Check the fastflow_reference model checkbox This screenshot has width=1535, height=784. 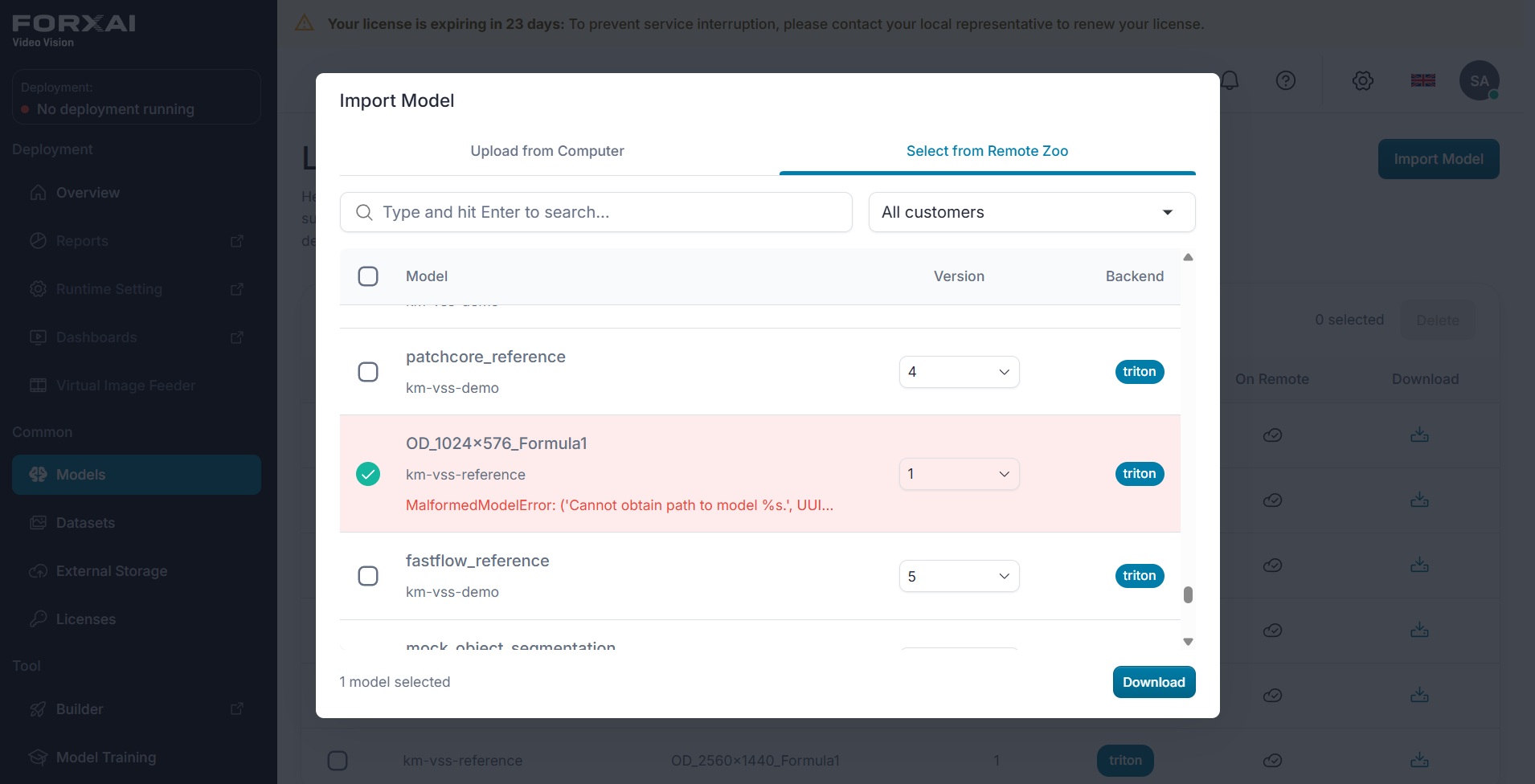368,576
